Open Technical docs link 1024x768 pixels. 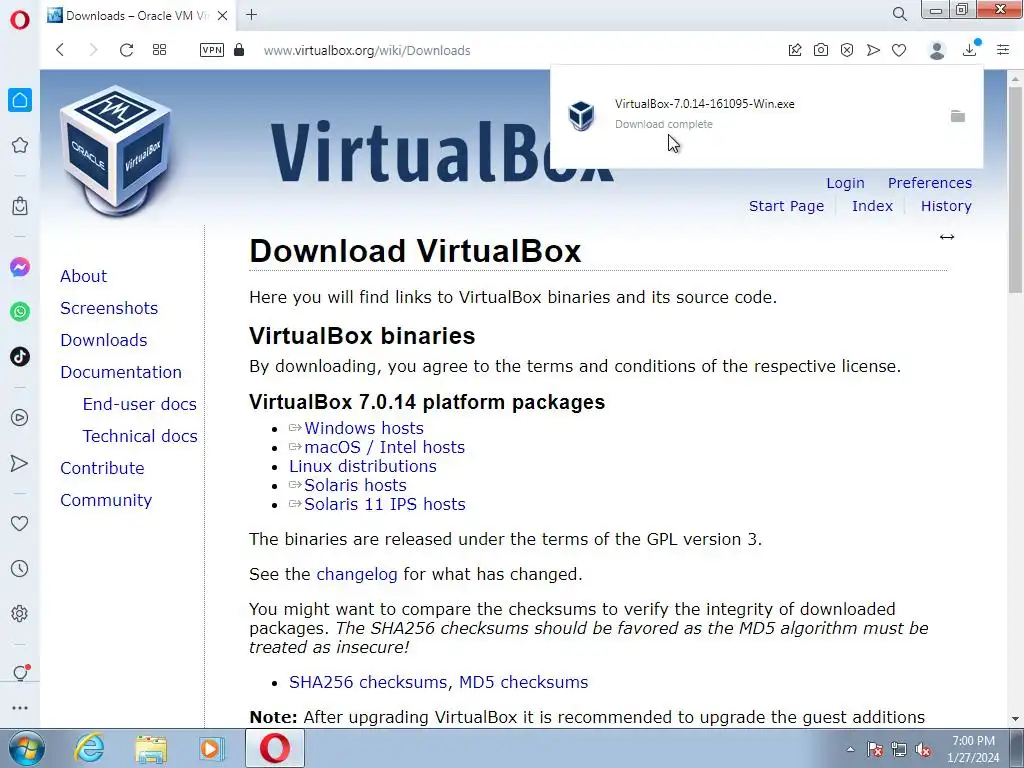tap(140, 436)
